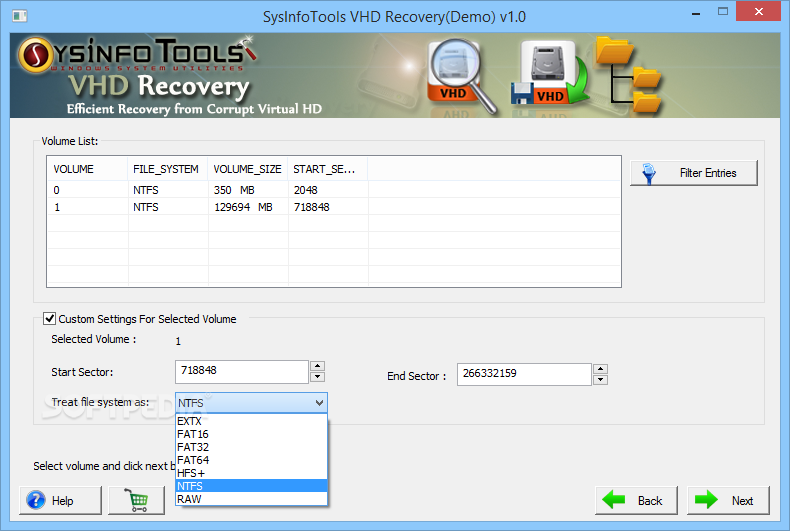
Task: Increase End Sector with up arrow
Action: [x=600, y=369]
